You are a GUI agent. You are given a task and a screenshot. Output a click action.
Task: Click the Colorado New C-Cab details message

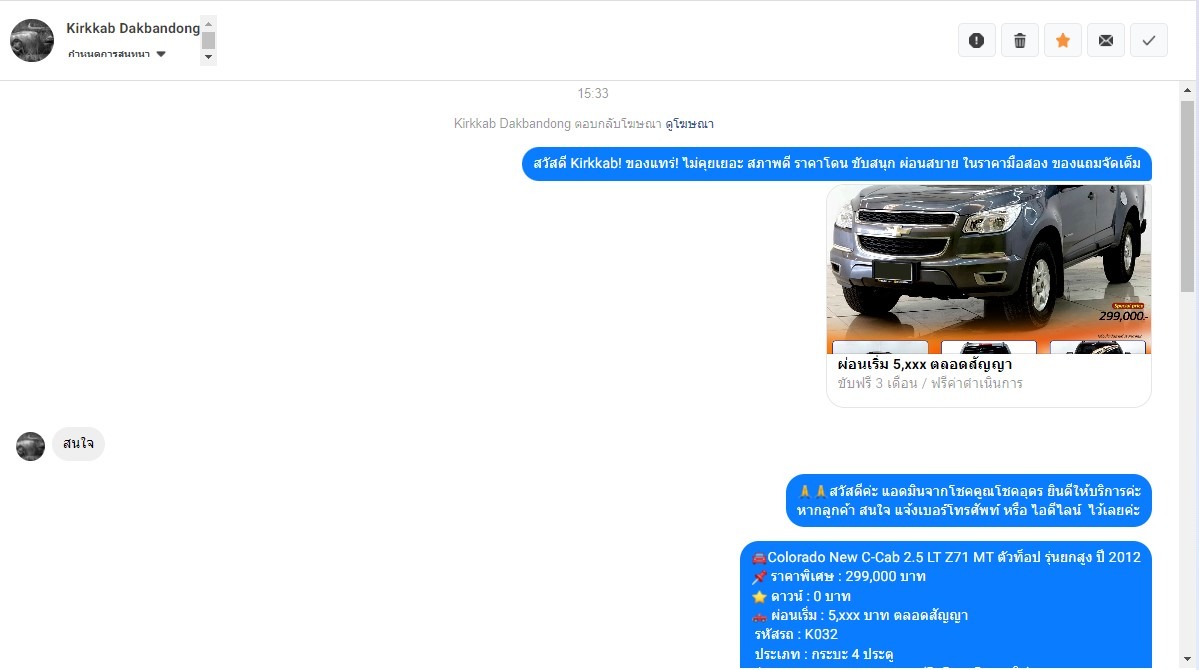(x=946, y=604)
